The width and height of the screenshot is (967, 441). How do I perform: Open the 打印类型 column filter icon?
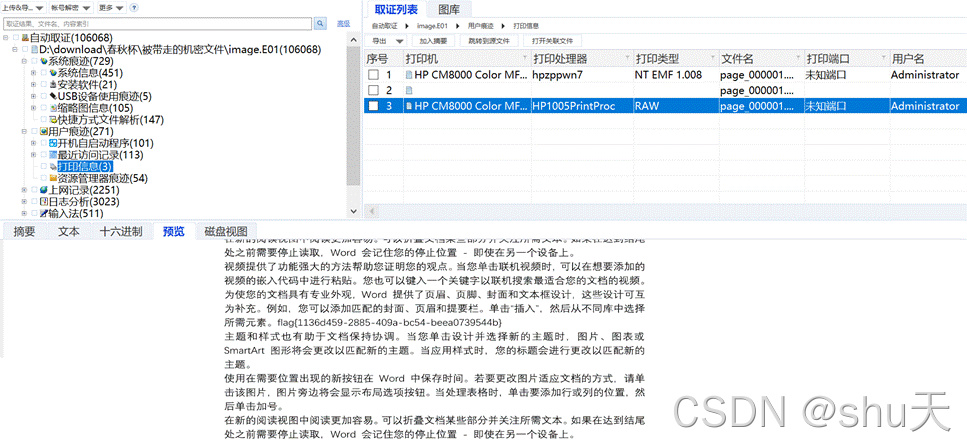tap(714, 59)
